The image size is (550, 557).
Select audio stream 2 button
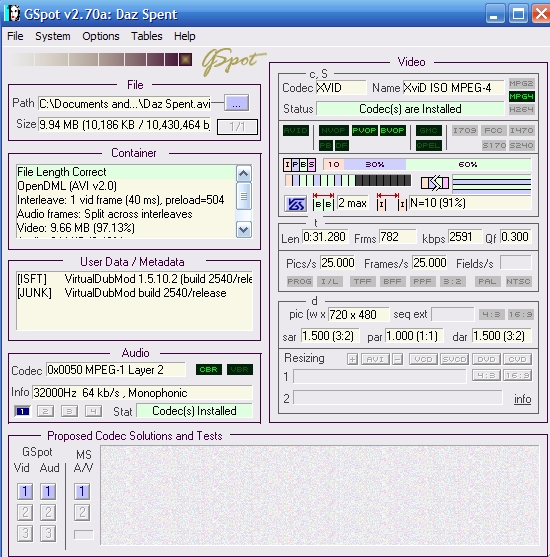point(45,411)
